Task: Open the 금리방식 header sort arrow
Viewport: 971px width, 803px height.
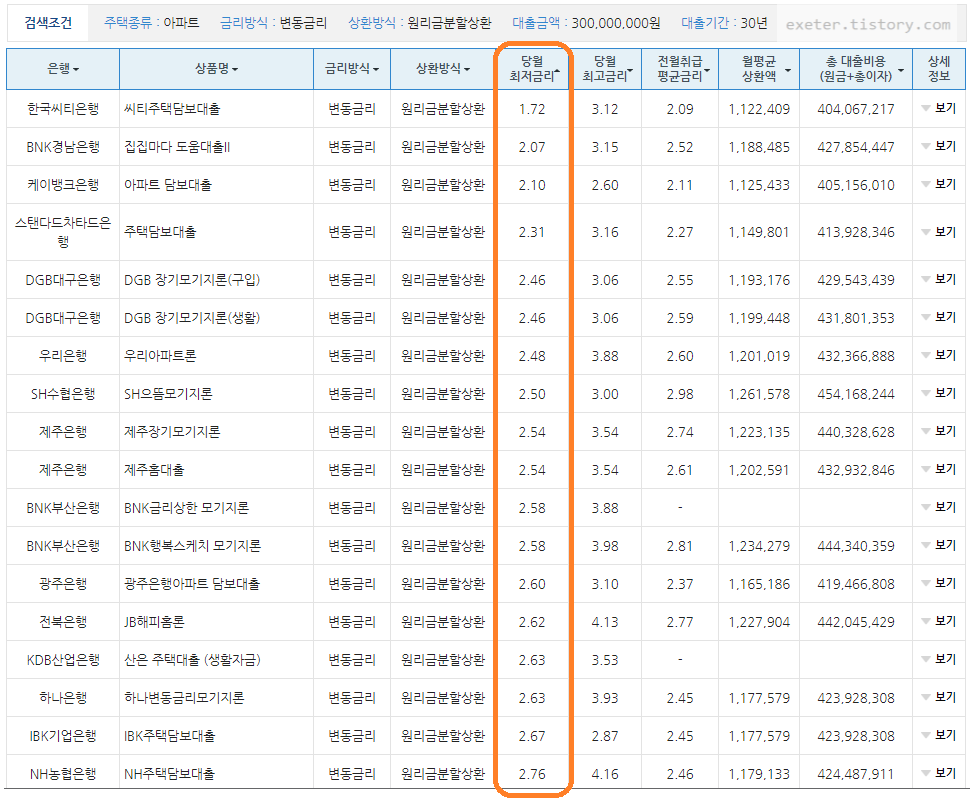Action: point(376,69)
